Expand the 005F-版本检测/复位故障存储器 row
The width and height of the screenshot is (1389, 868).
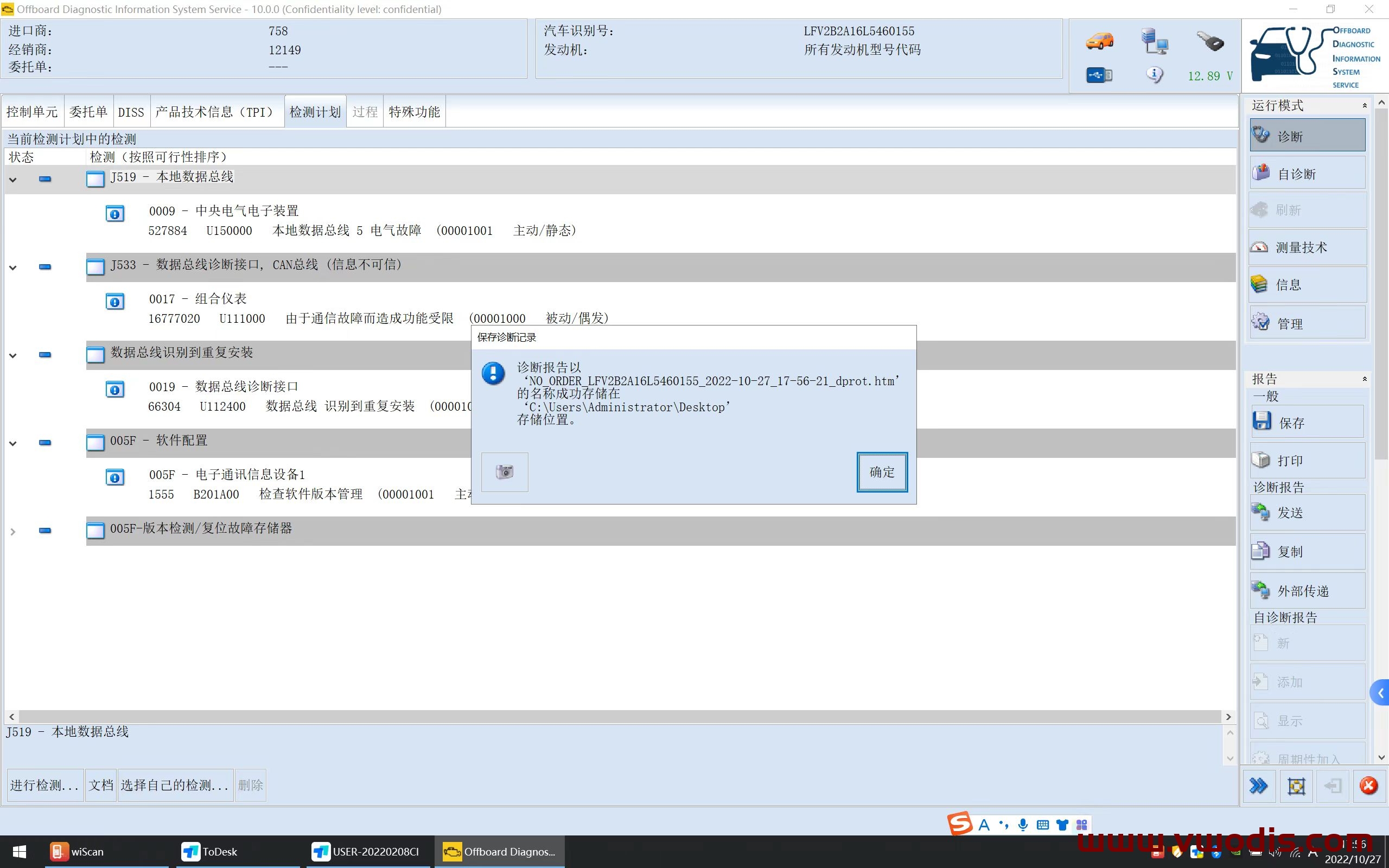(x=12, y=531)
